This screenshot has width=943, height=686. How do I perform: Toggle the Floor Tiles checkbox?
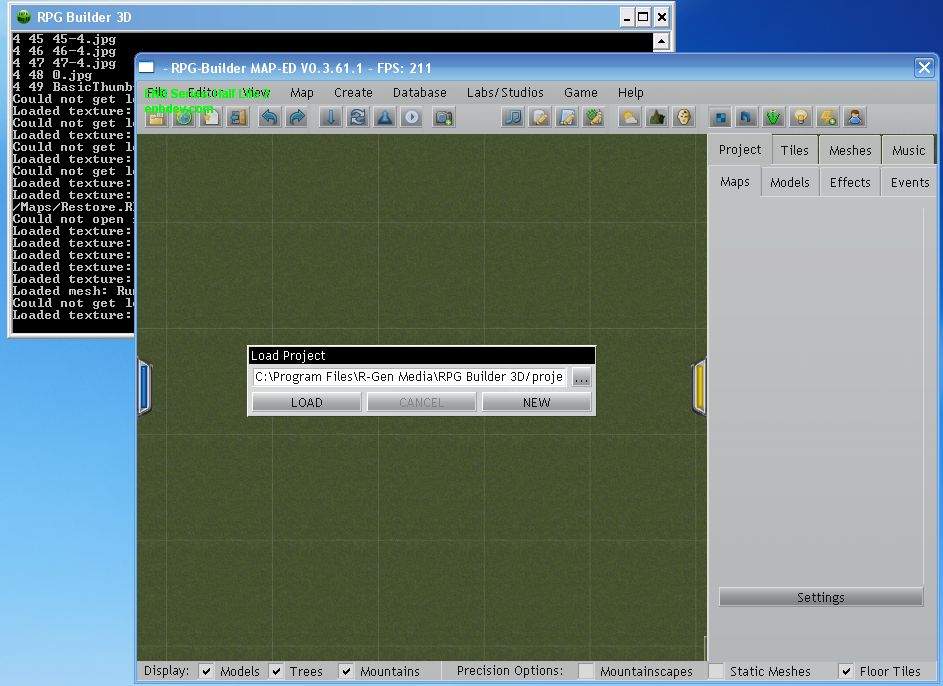click(846, 671)
